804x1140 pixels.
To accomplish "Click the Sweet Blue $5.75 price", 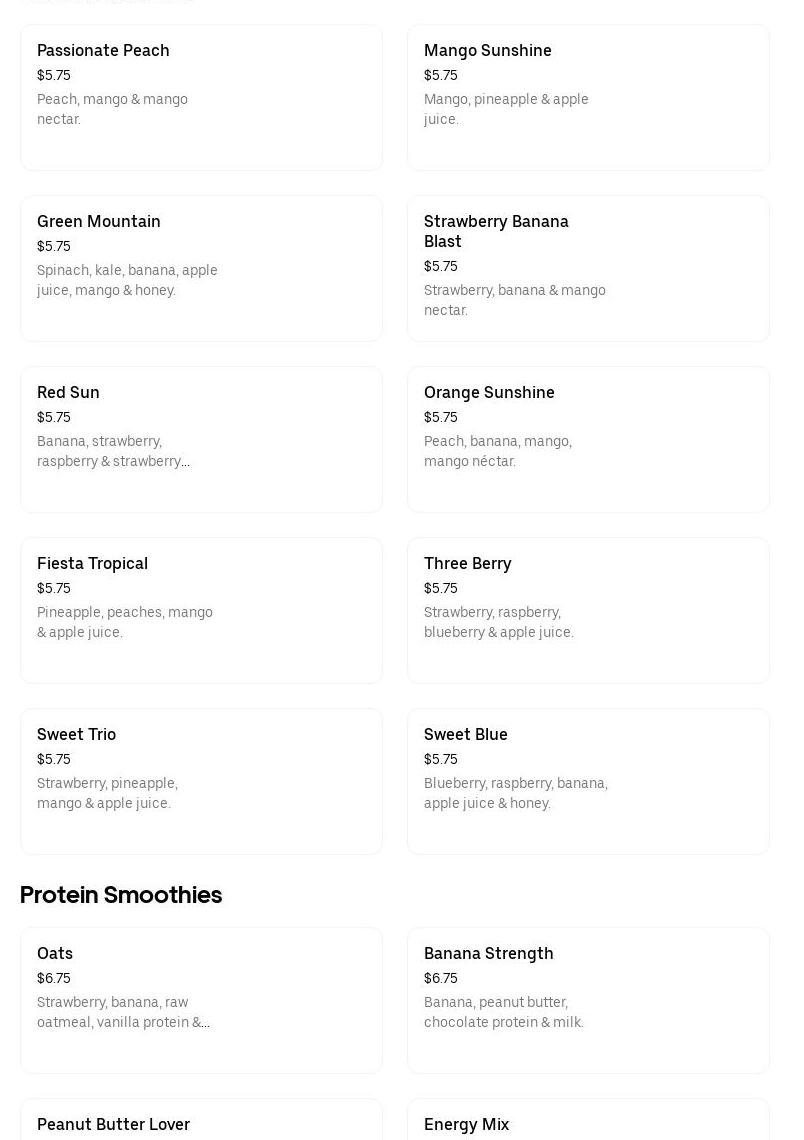I will click(441, 759).
